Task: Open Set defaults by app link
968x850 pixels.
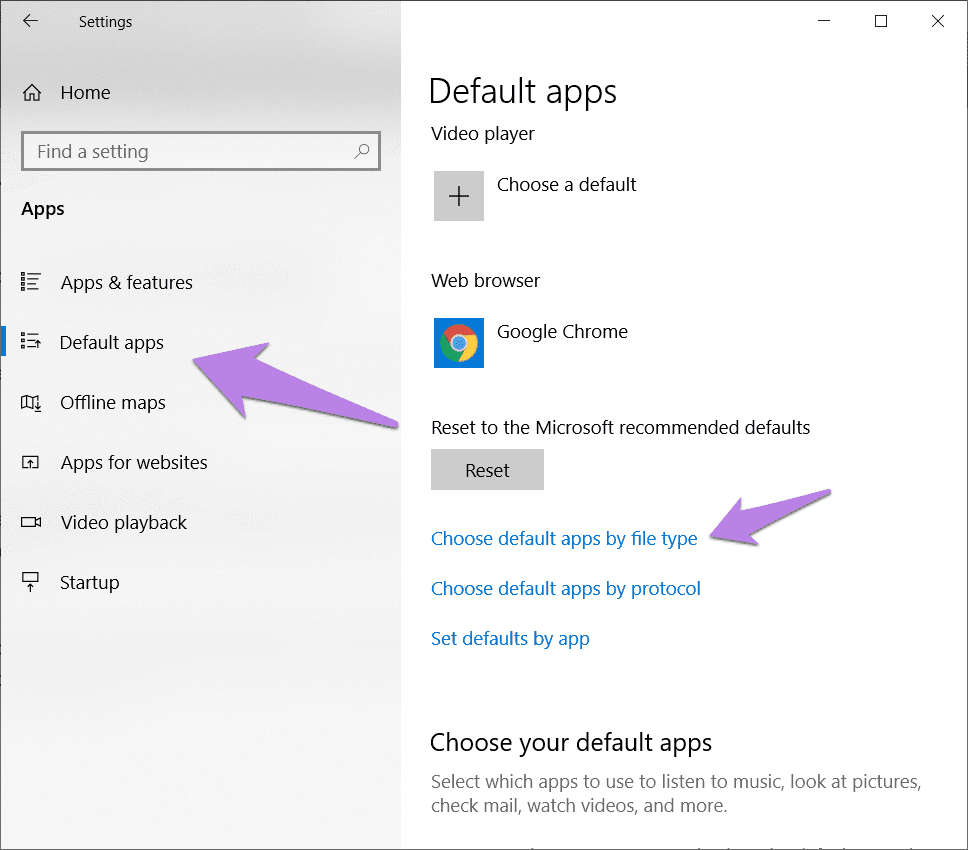Action: [x=510, y=639]
